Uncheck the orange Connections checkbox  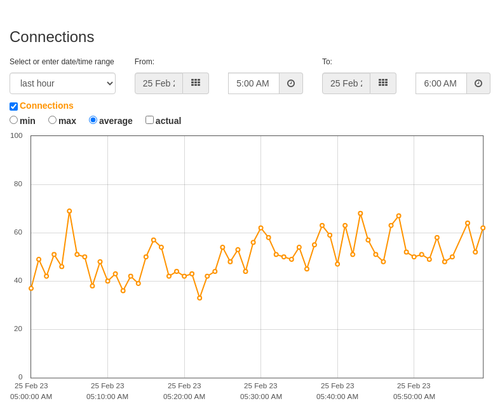tap(14, 106)
